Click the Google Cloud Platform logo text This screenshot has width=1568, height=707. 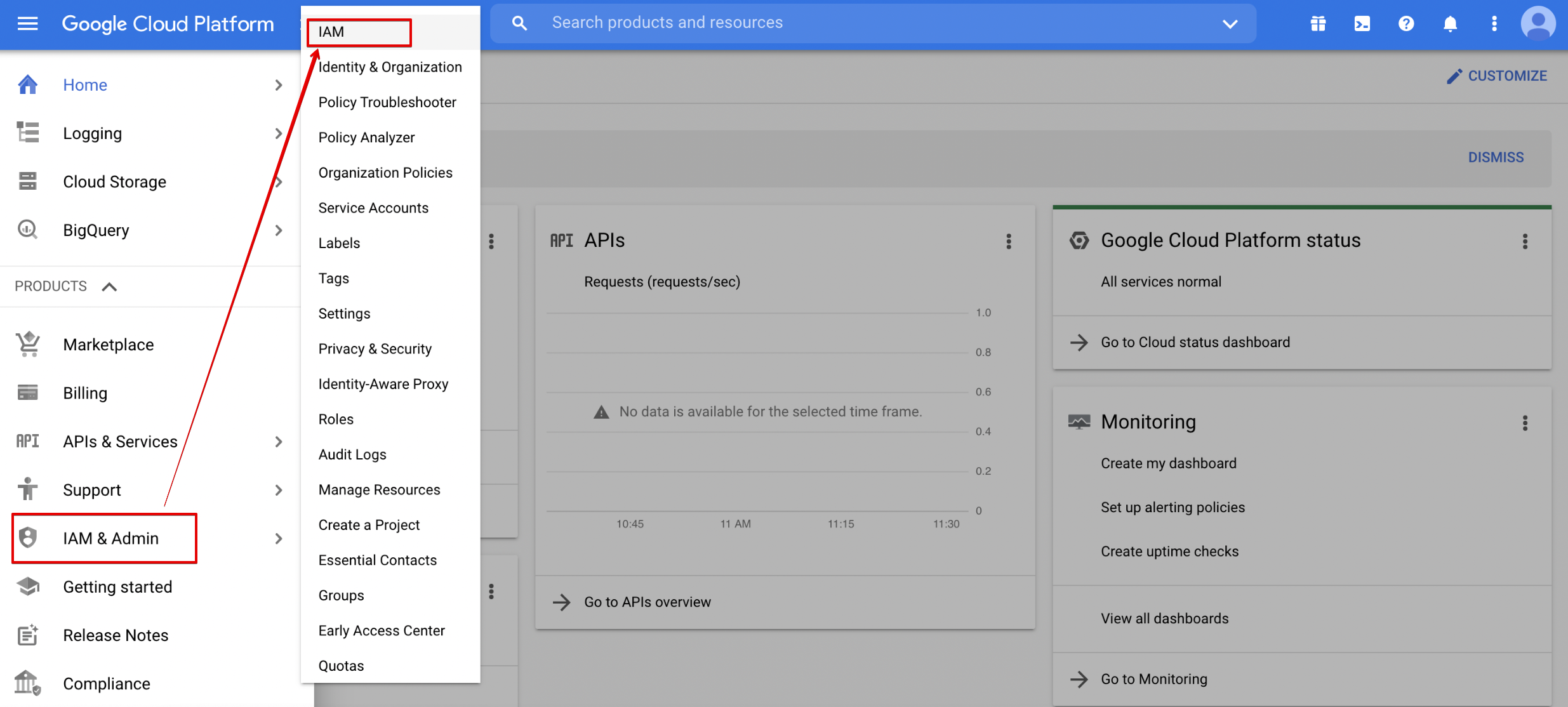click(168, 23)
